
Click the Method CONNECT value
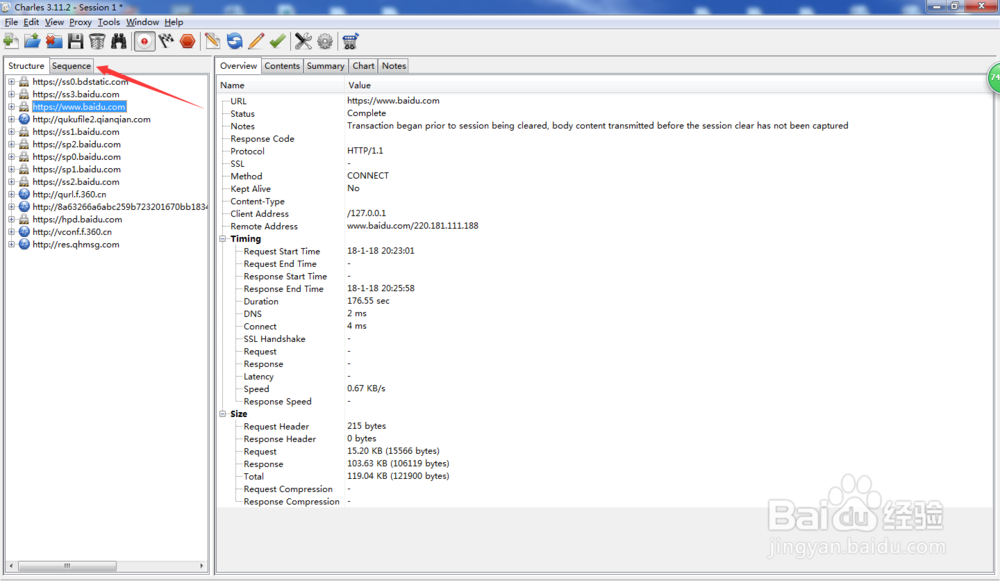point(368,176)
